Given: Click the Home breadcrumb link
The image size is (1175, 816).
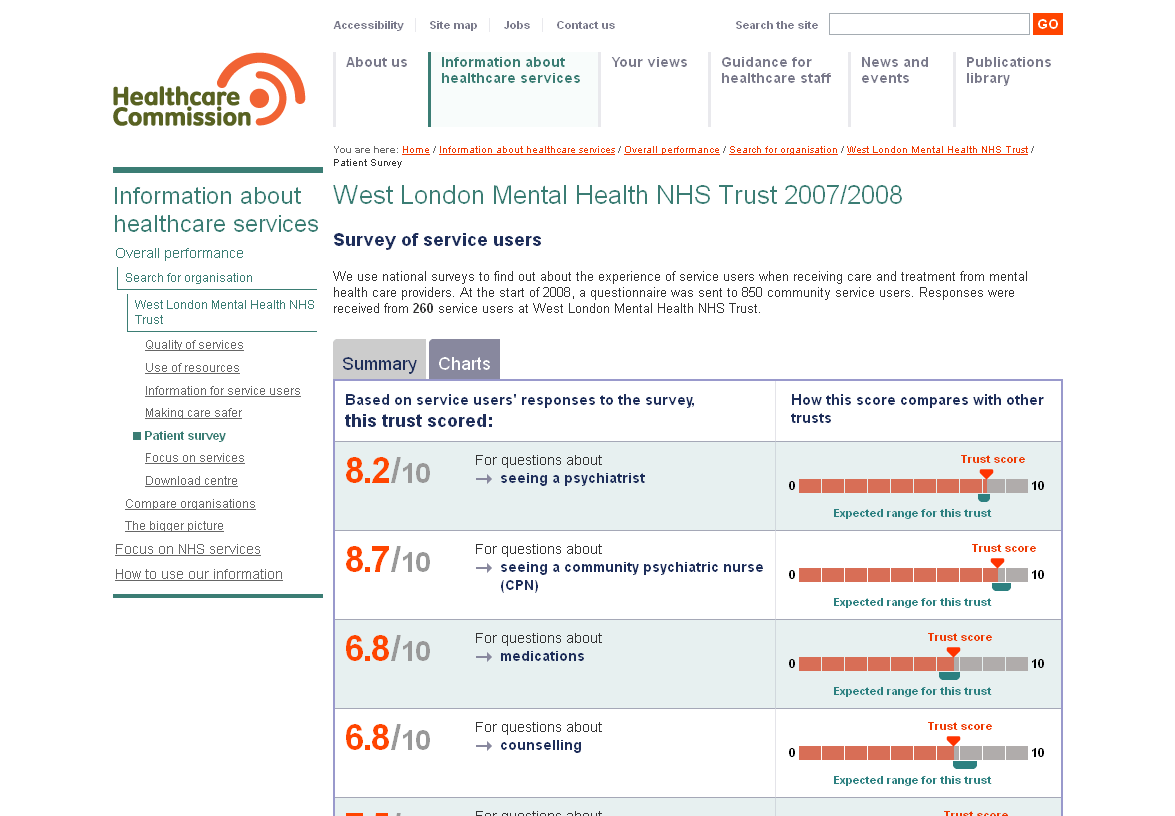Looking at the screenshot, I should pyautogui.click(x=416, y=150).
